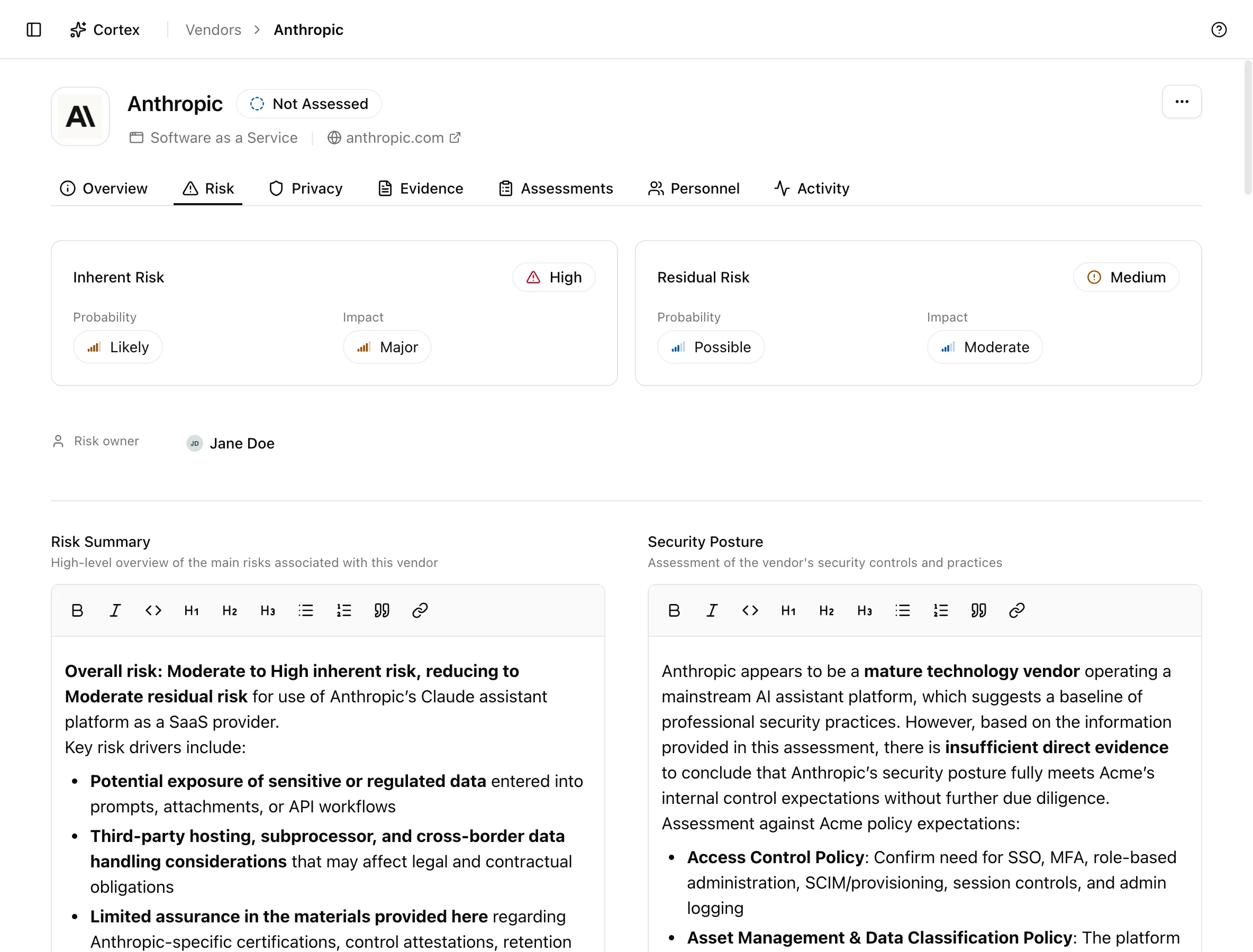Viewport: 1253px width, 952px height.
Task: Click the Anthropic vendor logo thumbnail
Action: [80, 116]
